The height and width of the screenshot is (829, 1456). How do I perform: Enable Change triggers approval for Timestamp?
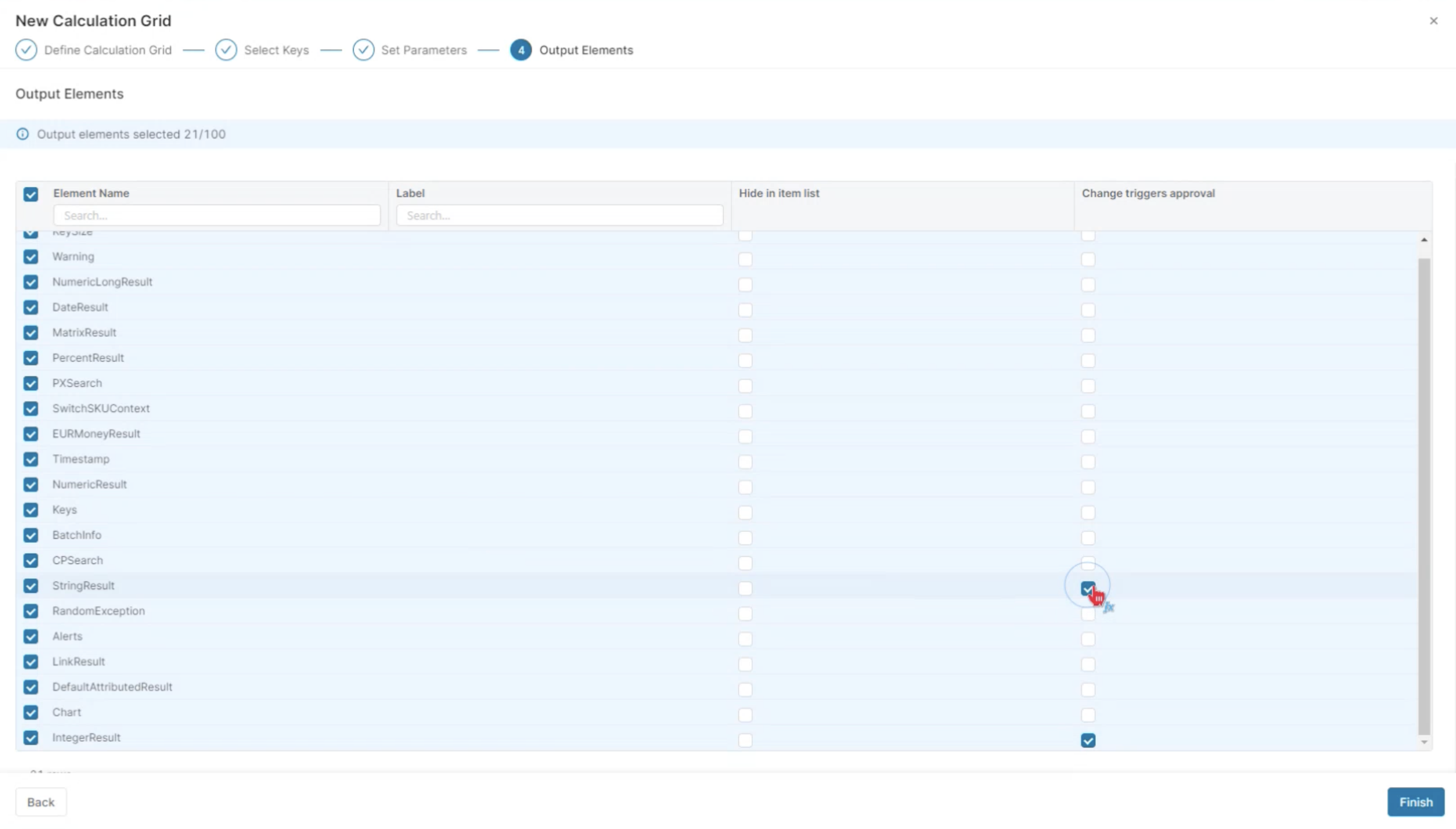point(1087,462)
